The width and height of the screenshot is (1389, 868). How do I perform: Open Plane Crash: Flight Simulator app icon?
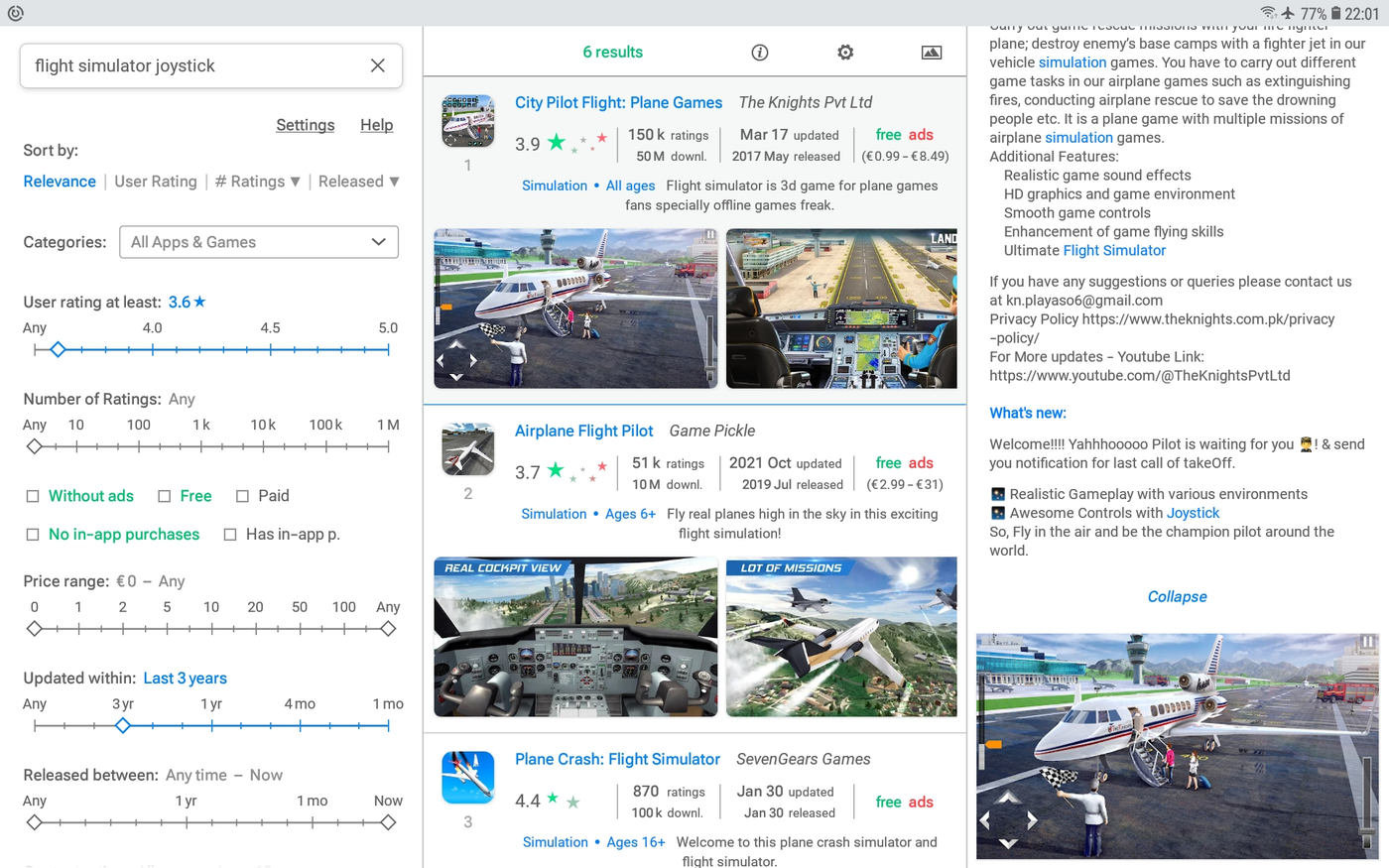[468, 778]
